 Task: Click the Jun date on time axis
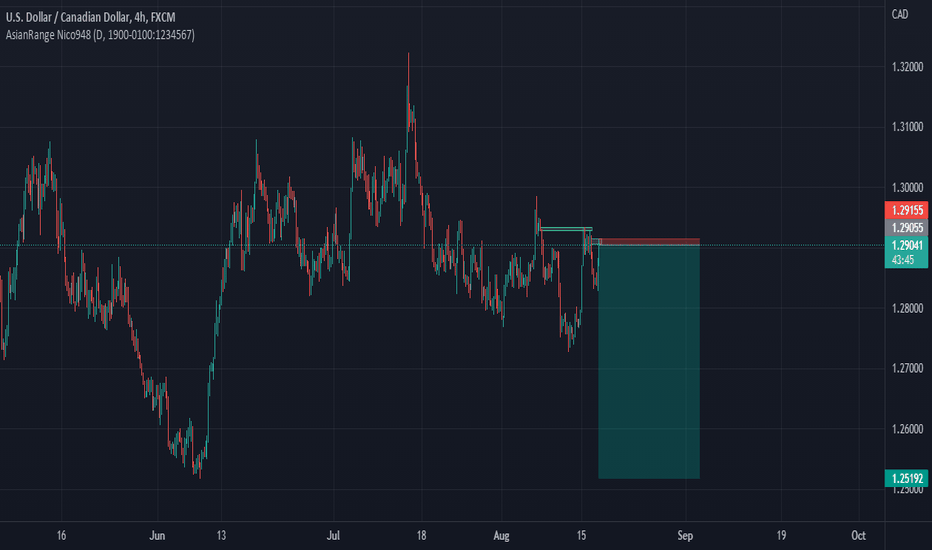tap(157, 536)
